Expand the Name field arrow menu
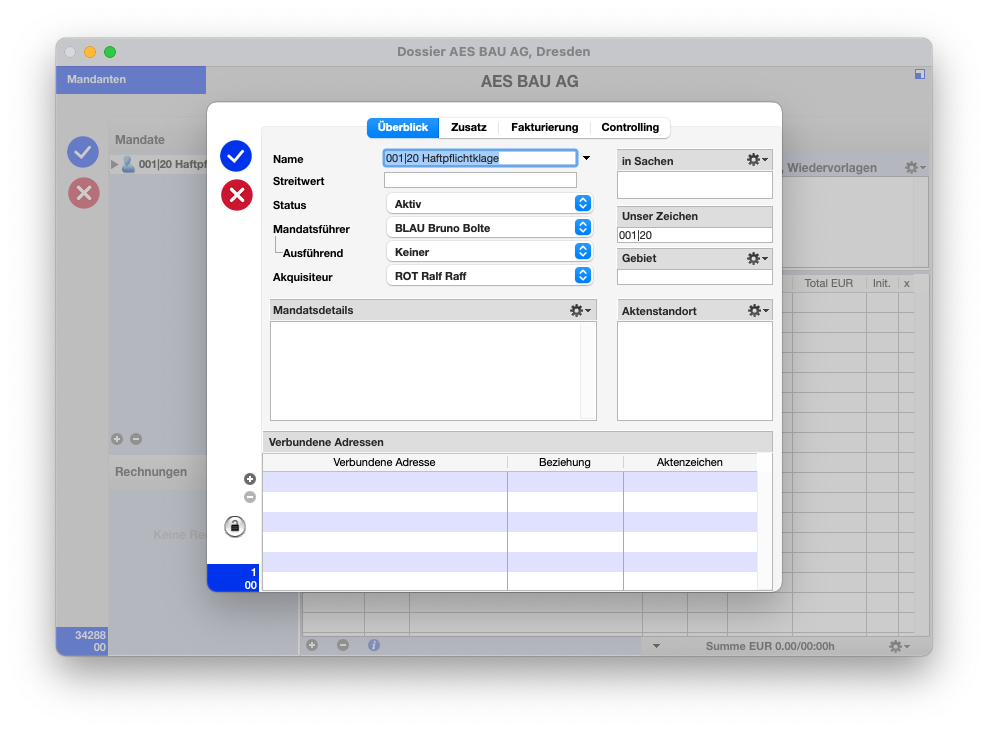This screenshot has width=988, height=730. click(x=587, y=158)
